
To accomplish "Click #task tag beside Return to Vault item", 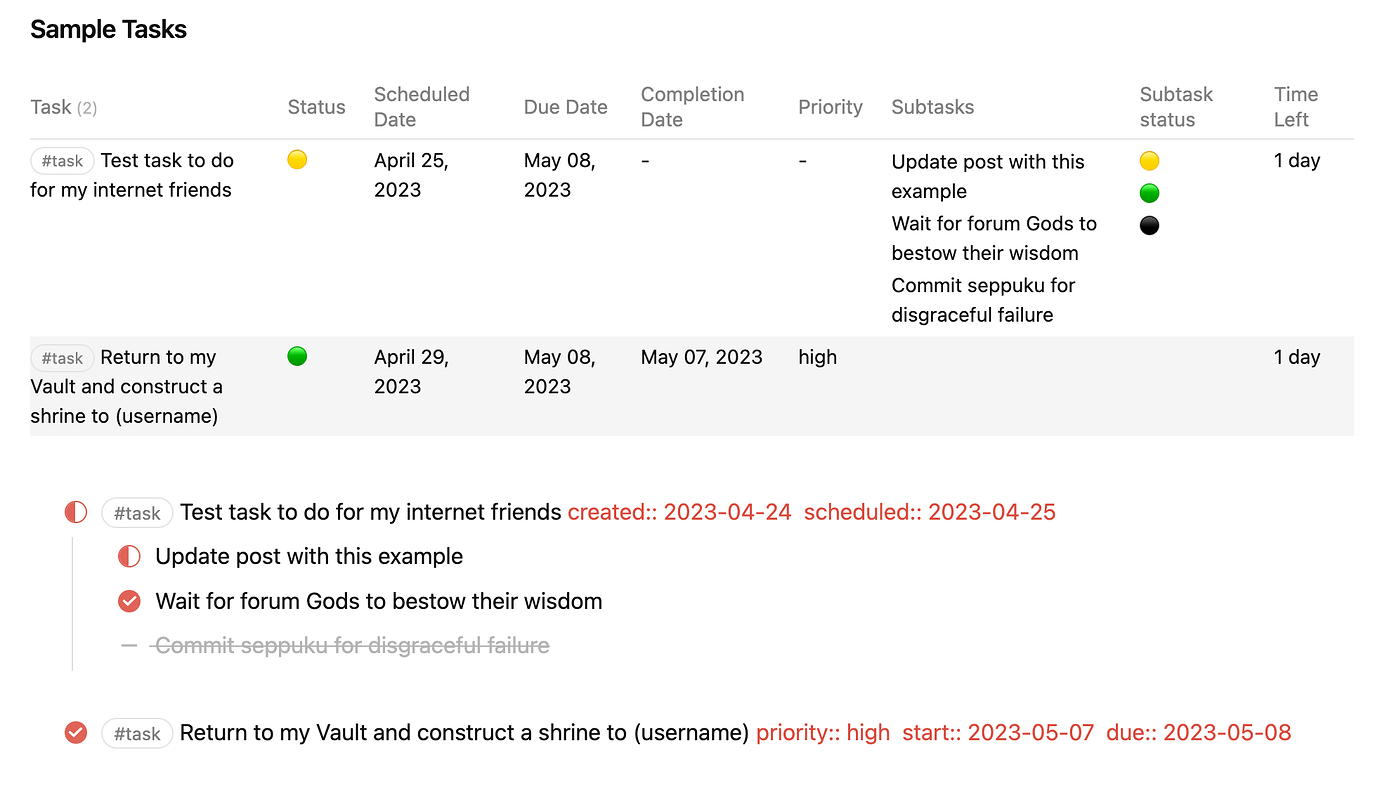I will click(137, 733).
